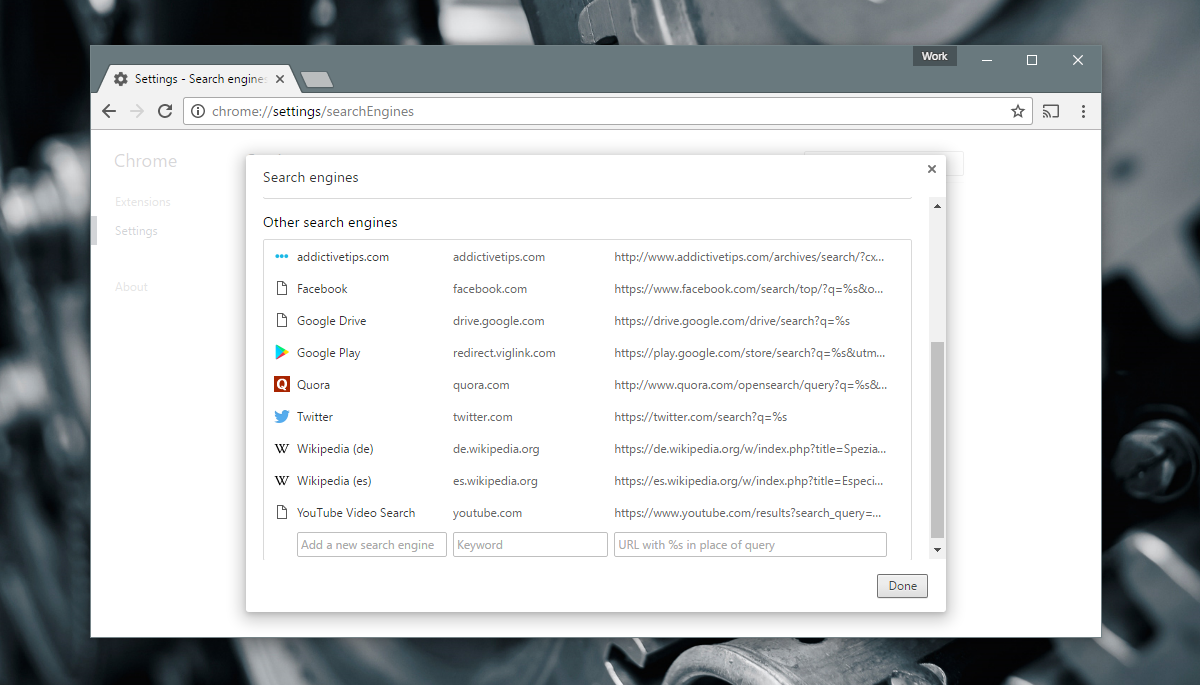Click the Keyword input field

pos(530,545)
